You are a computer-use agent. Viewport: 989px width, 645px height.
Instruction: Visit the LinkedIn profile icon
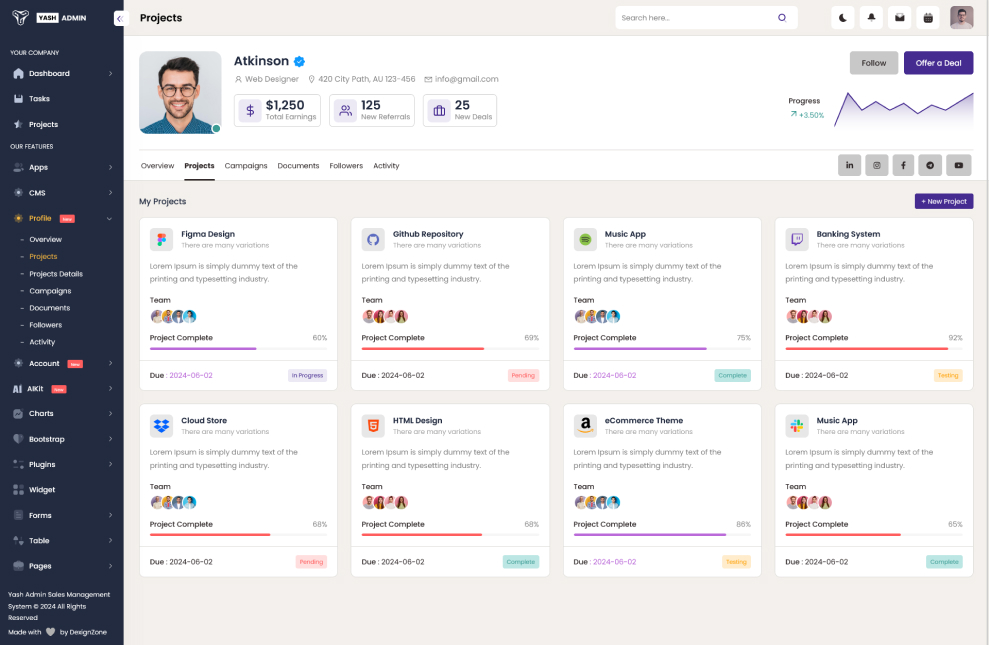(850, 165)
